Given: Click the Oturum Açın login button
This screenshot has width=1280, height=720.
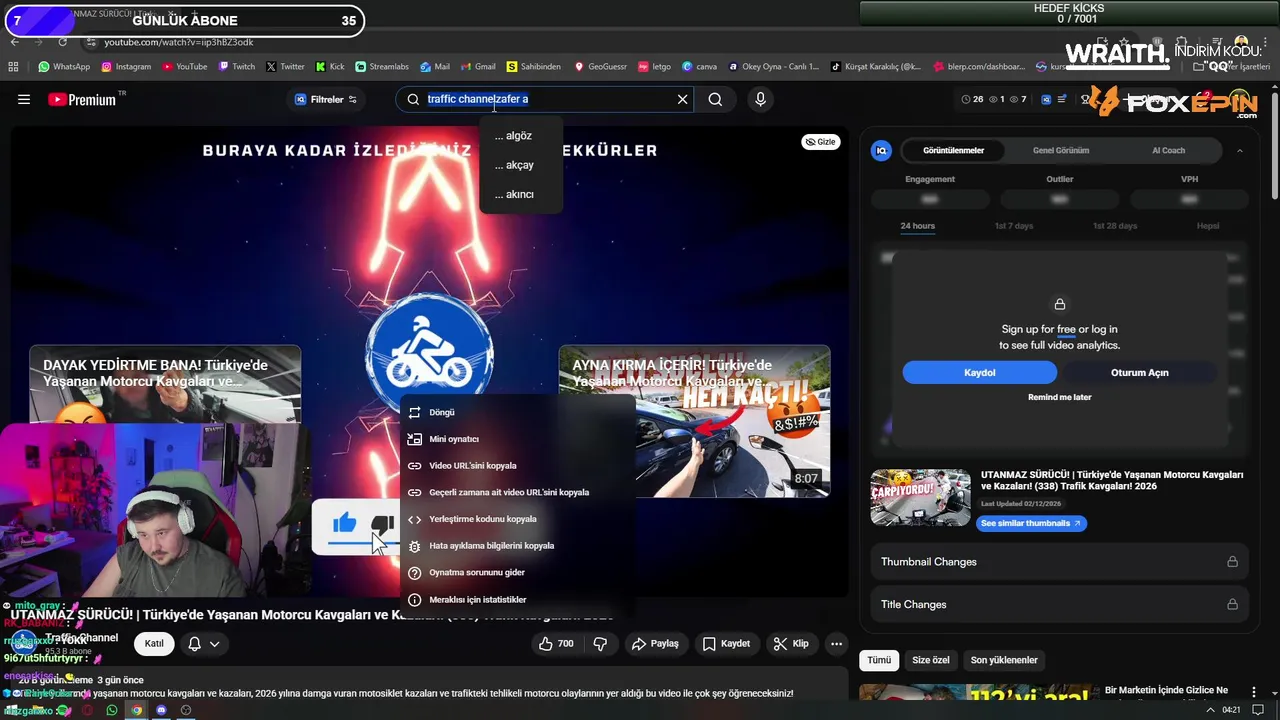Looking at the screenshot, I should tap(1139, 372).
